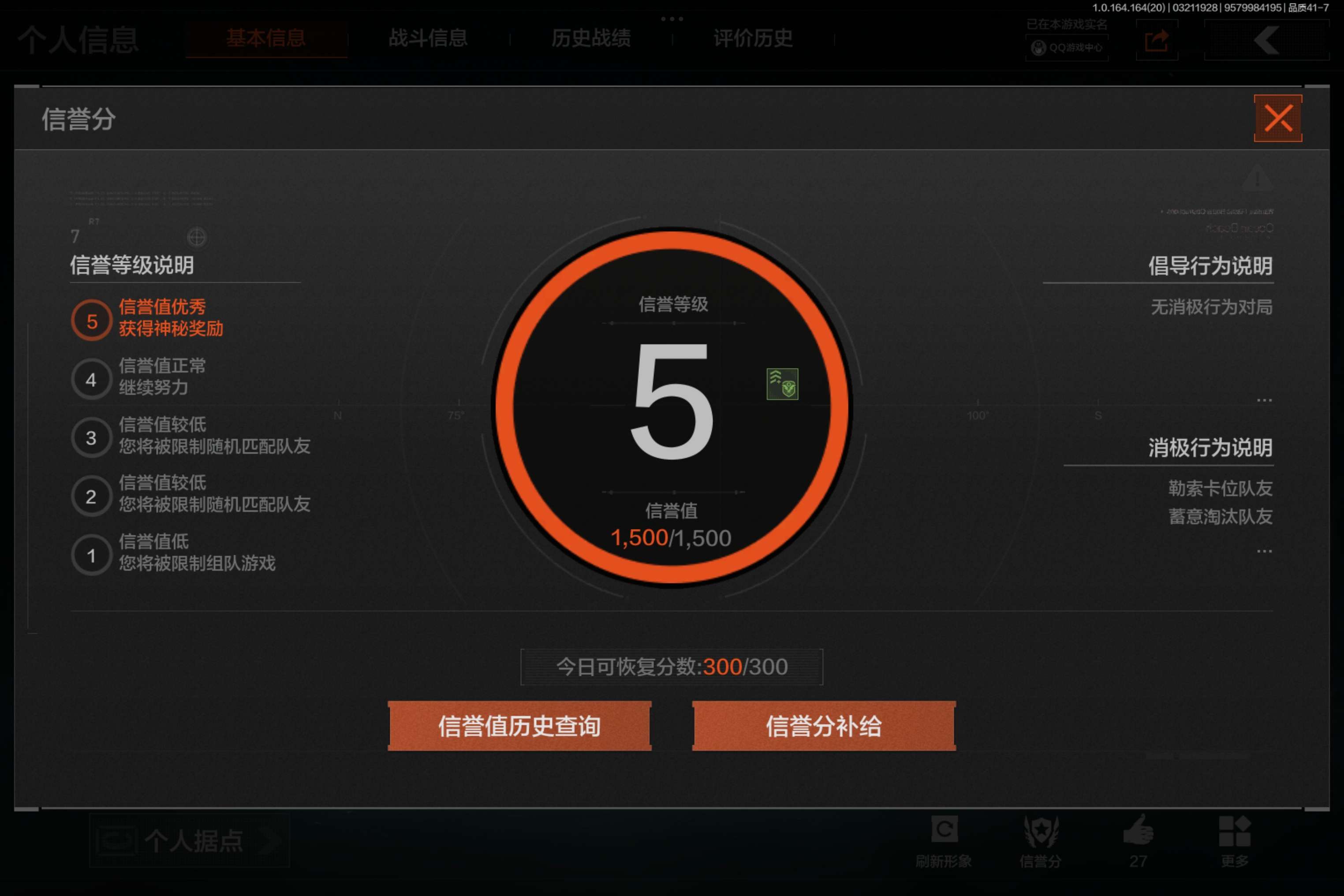Click 信誉值历史查询 button

(519, 726)
